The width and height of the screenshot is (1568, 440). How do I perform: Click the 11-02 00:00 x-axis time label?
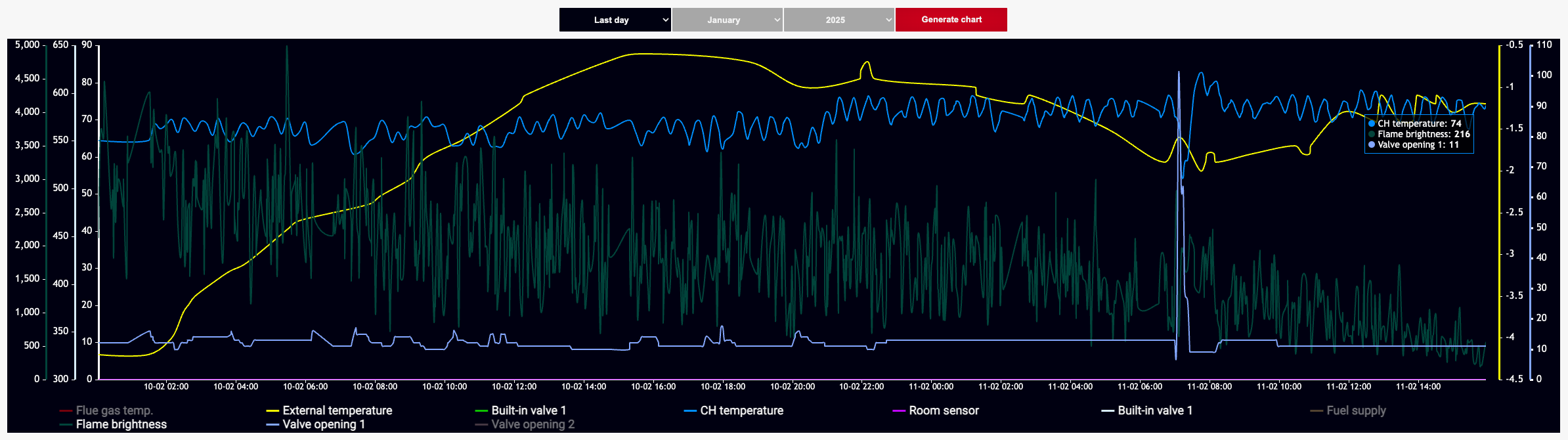point(930,387)
